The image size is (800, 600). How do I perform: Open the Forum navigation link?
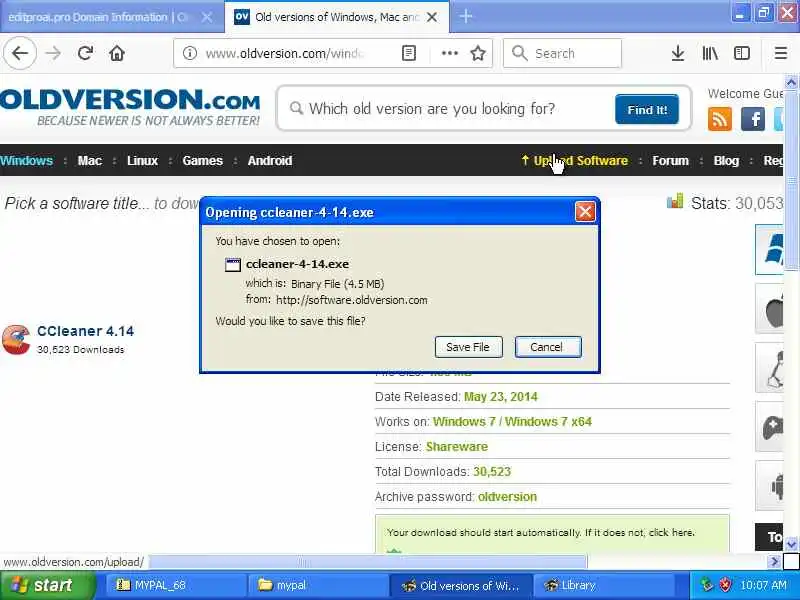click(670, 161)
